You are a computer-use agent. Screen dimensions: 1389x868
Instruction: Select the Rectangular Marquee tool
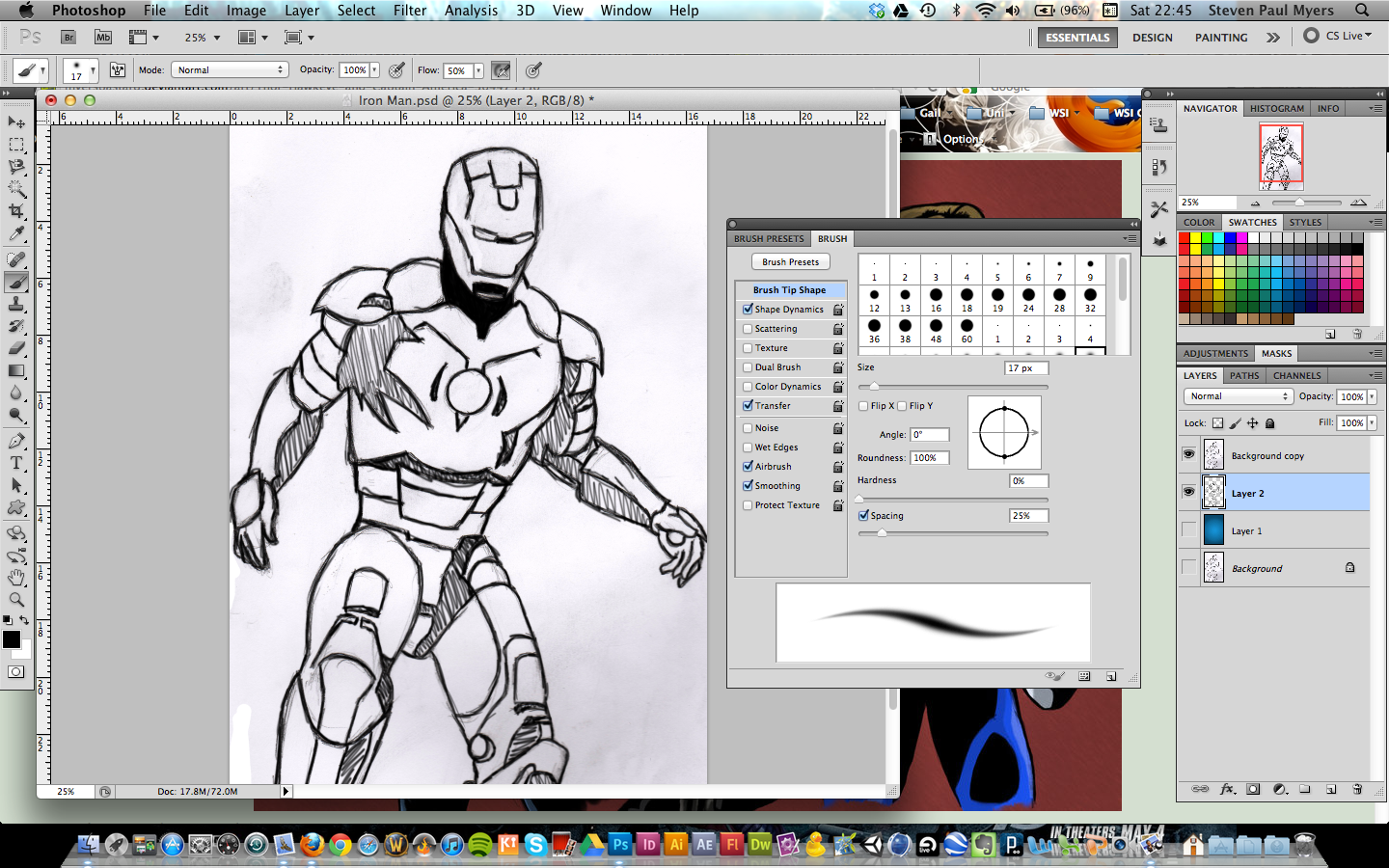(16, 145)
